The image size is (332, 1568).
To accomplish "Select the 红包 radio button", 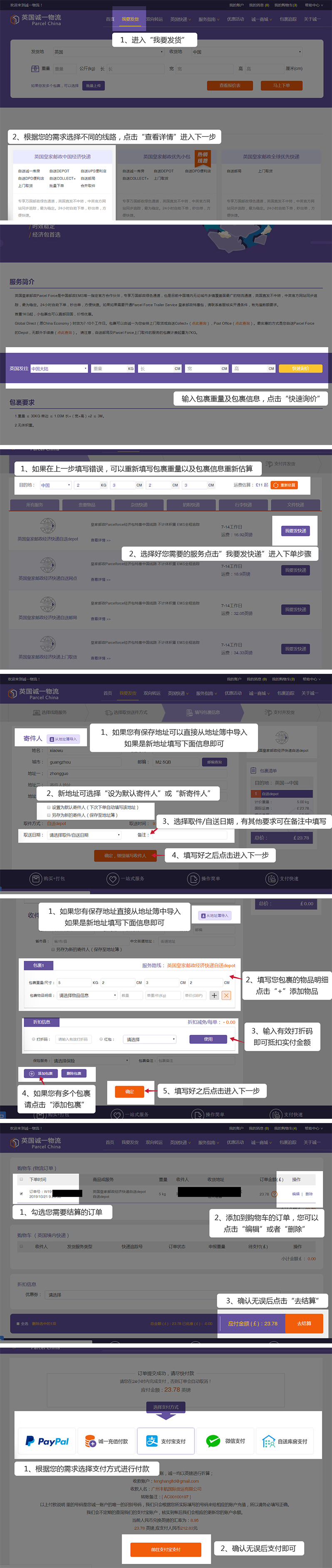I will click(101, 1039).
